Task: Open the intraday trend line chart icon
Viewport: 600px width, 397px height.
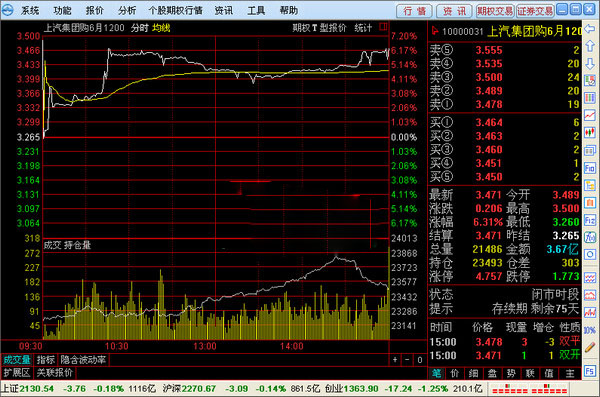Action: (590, 114)
